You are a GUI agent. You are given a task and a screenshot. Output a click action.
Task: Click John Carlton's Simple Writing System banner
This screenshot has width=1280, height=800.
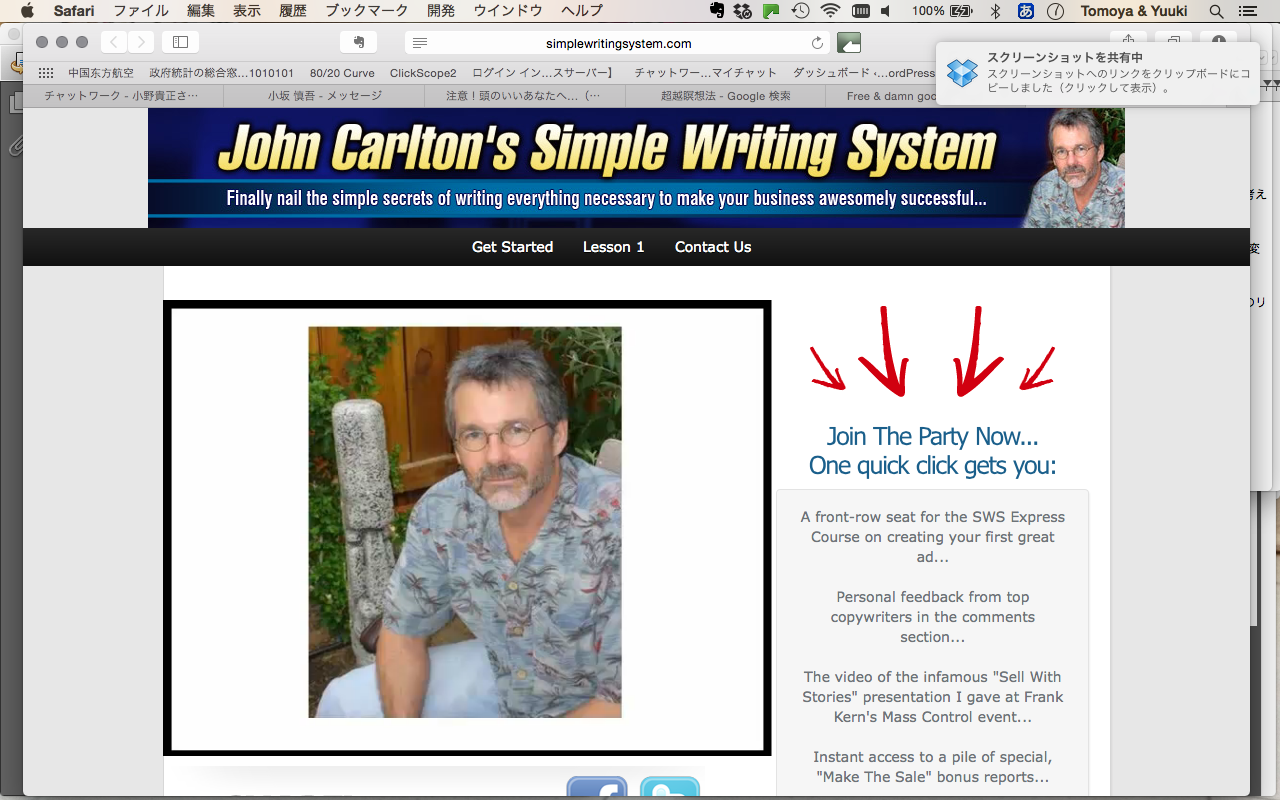pyautogui.click(x=636, y=168)
